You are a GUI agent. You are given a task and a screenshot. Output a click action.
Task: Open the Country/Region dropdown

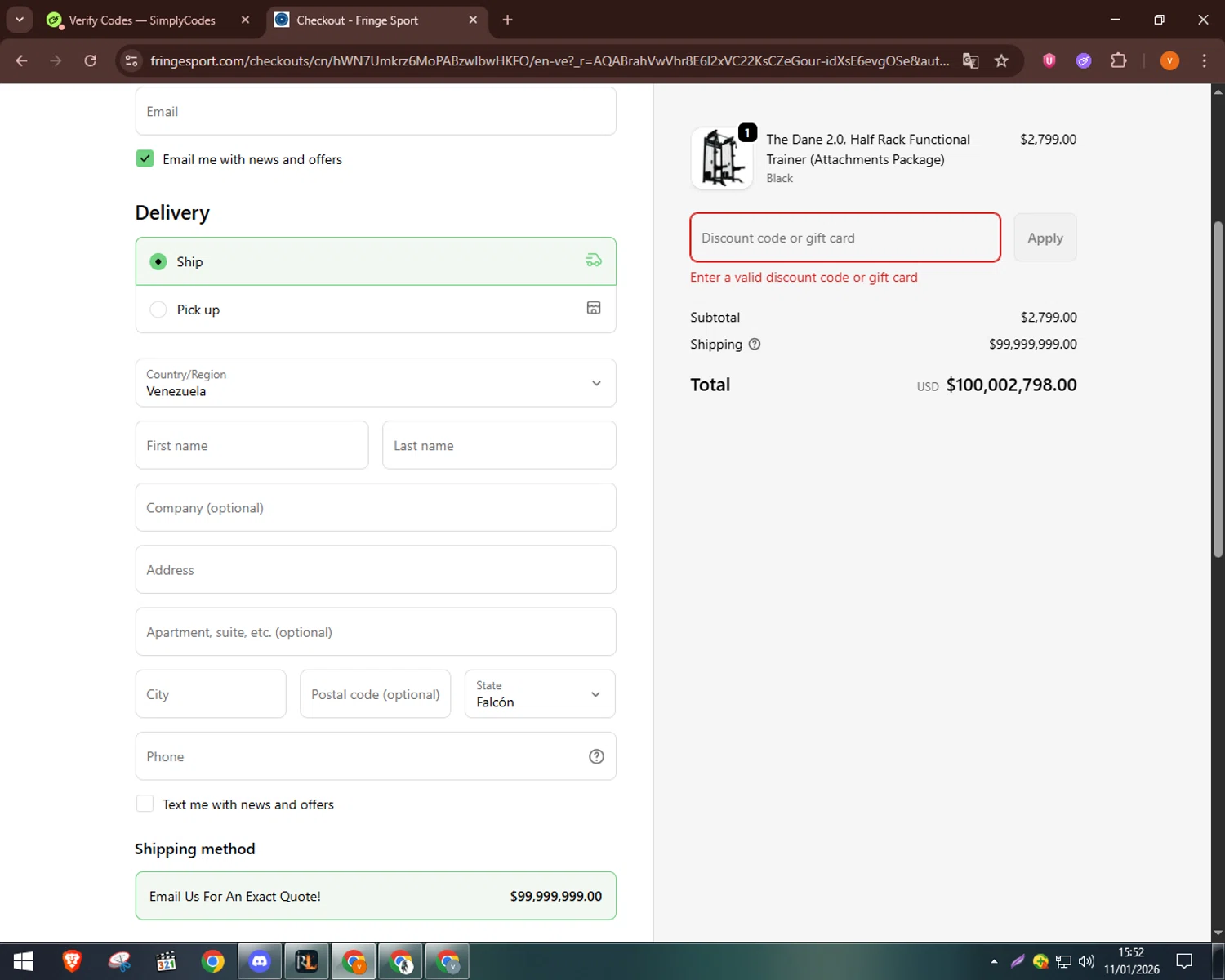coord(376,383)
